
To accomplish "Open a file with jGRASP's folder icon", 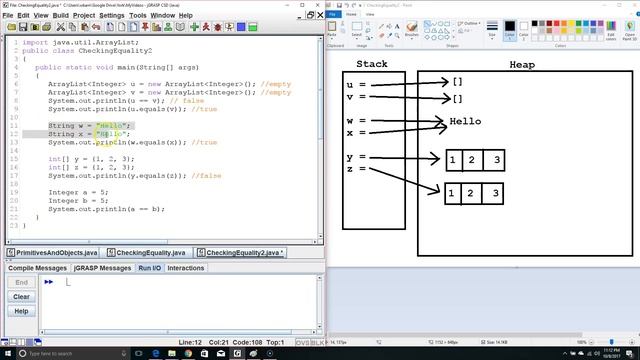I will coord(11,27).
